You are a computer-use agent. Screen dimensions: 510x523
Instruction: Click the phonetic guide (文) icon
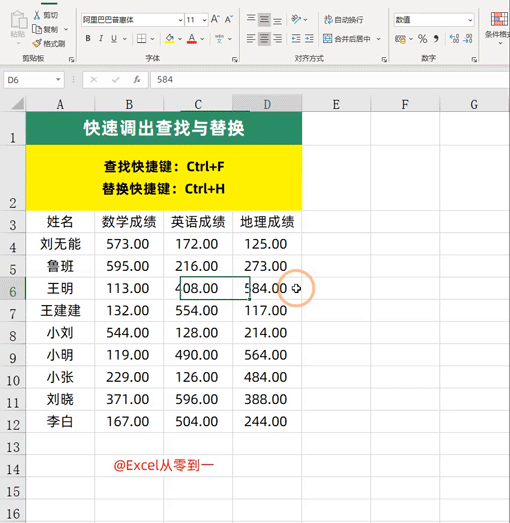[x=219, y=39]
